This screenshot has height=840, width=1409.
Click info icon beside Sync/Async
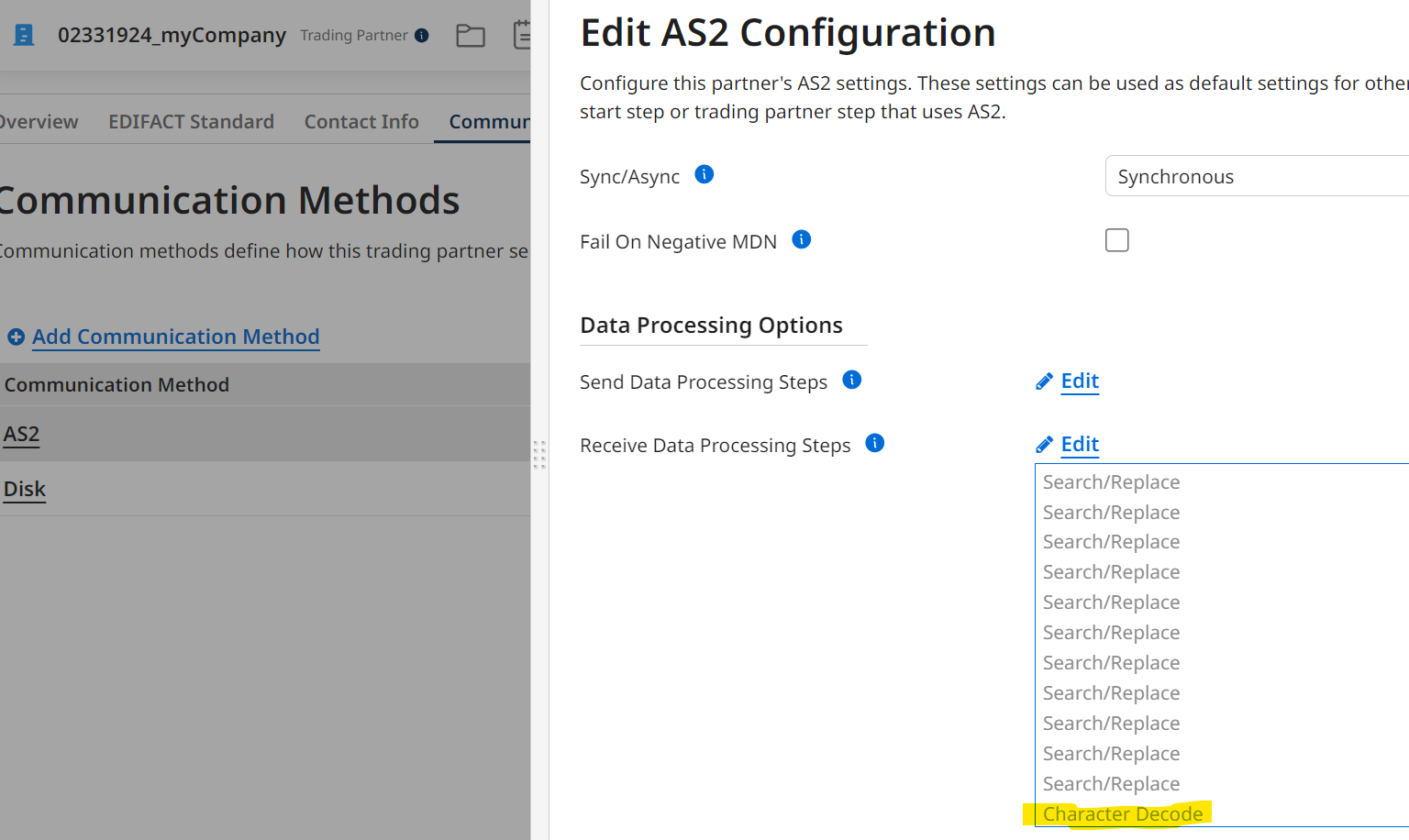704,174
